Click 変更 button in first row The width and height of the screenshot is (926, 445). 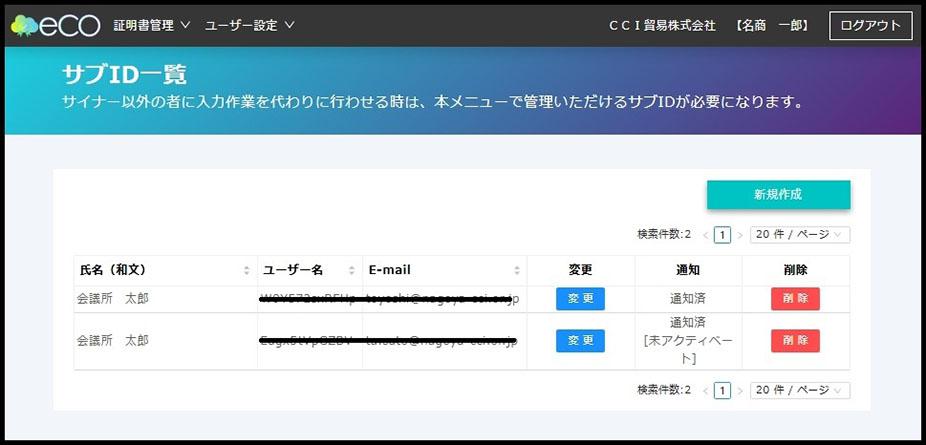580,299
